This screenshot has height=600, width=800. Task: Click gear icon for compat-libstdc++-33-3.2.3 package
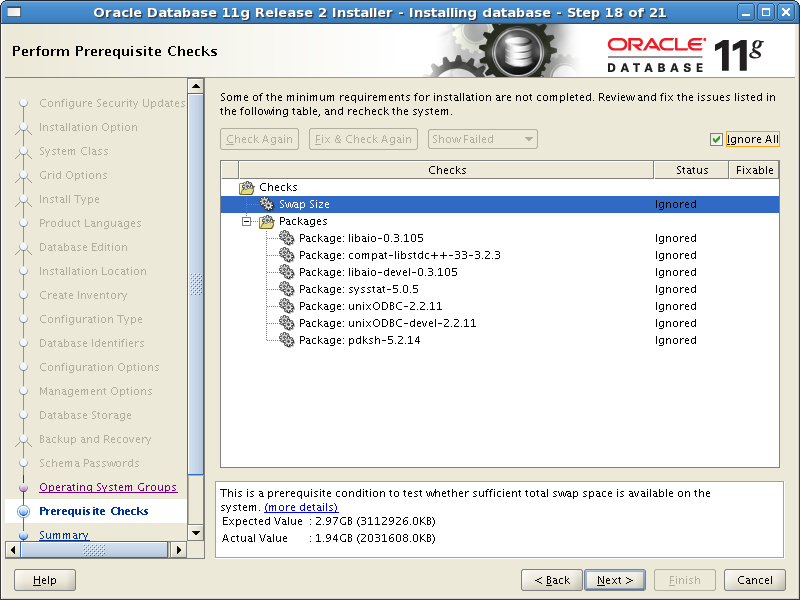[287, 255]
